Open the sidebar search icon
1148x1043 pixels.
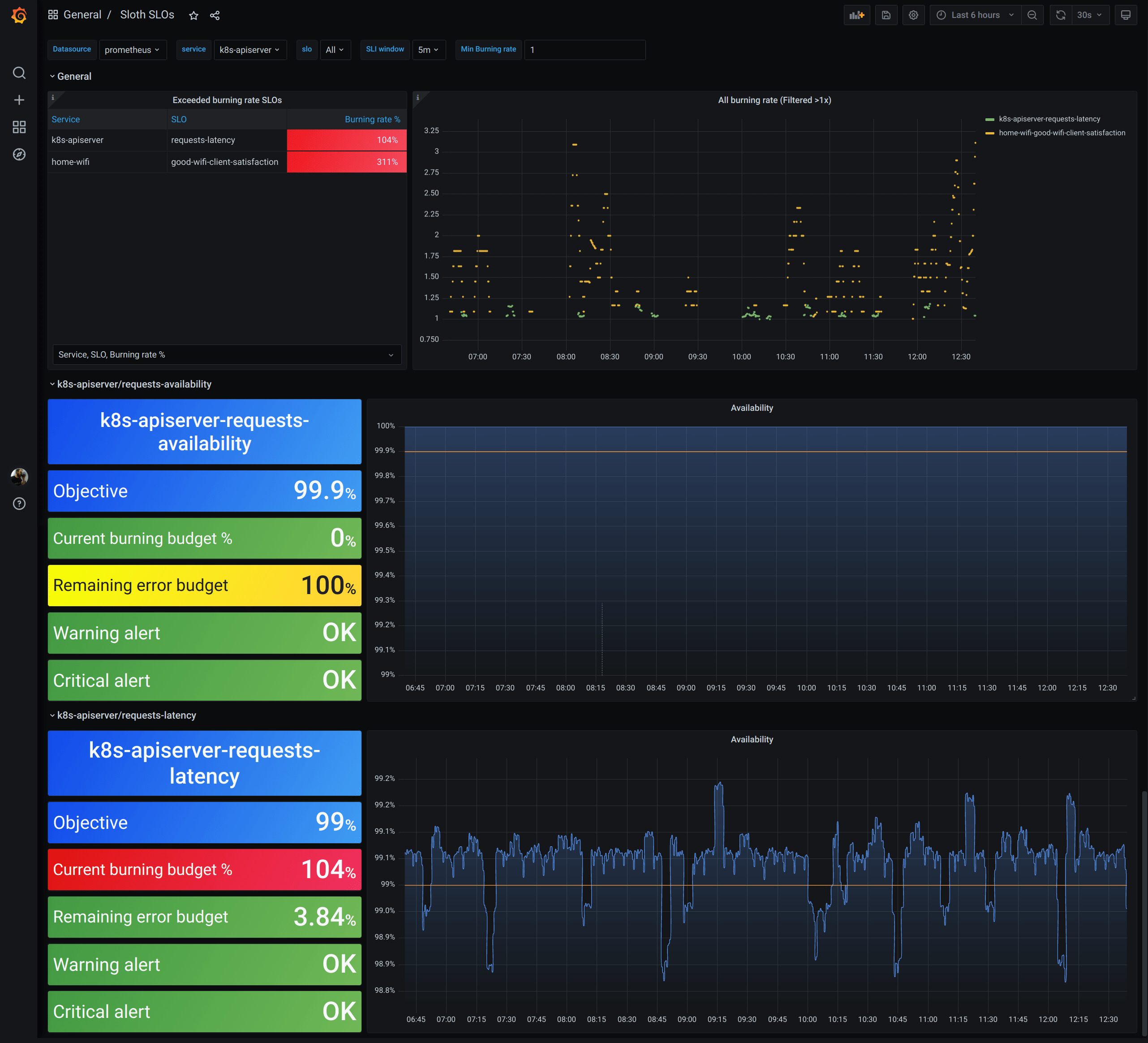point(19,73)
